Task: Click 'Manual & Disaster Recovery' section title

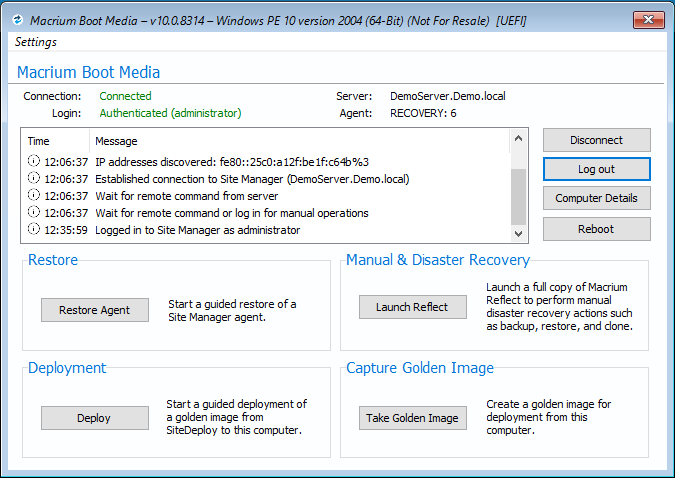Action: (438, 260)
